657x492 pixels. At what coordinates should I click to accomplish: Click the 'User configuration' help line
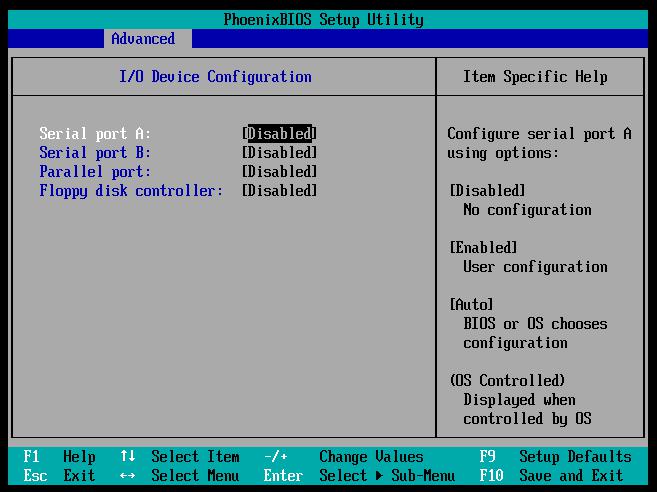pyautogui.click(x=535, y=267)
